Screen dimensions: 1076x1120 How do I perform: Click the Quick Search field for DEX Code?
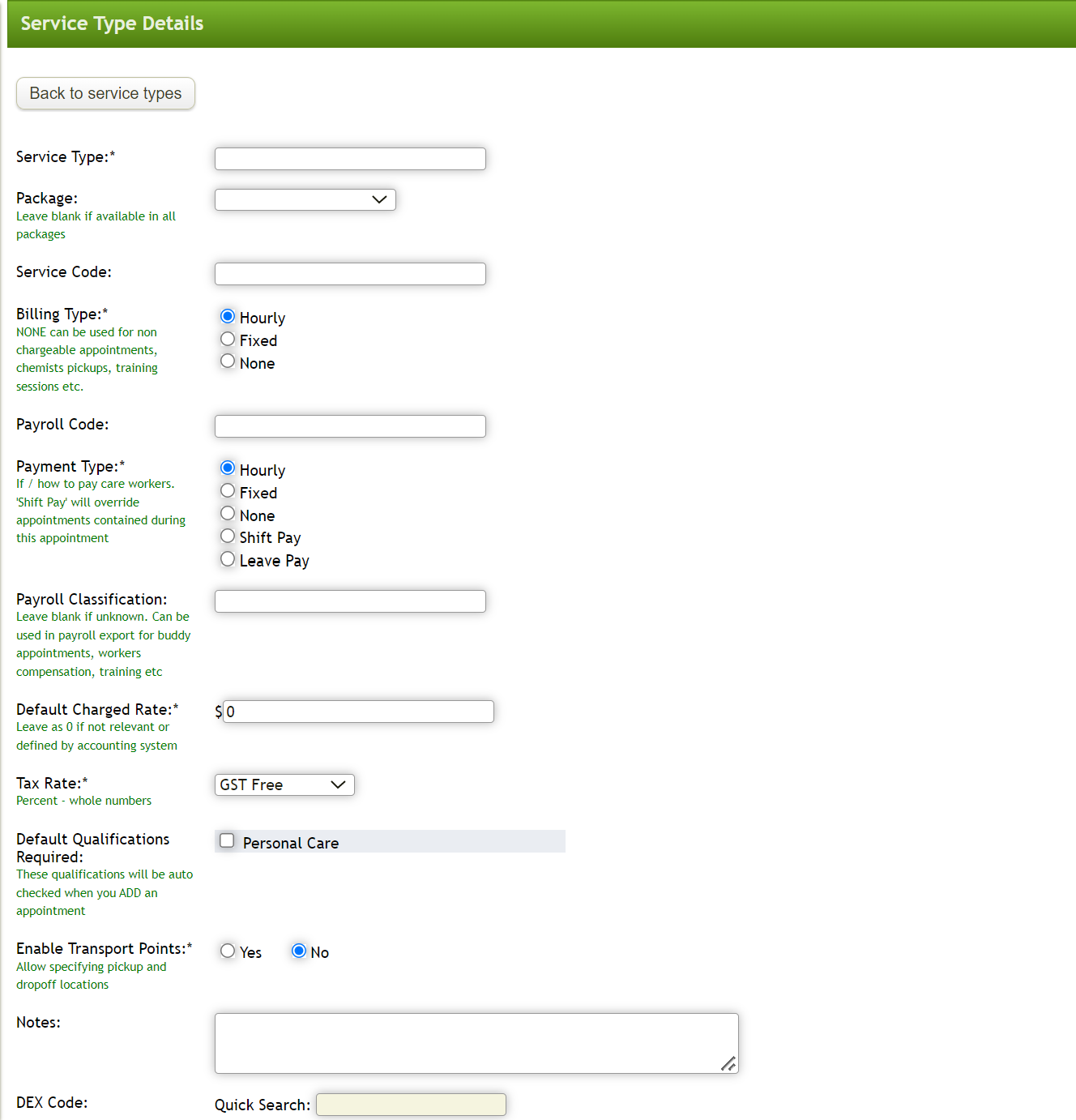pos(410,1104)
